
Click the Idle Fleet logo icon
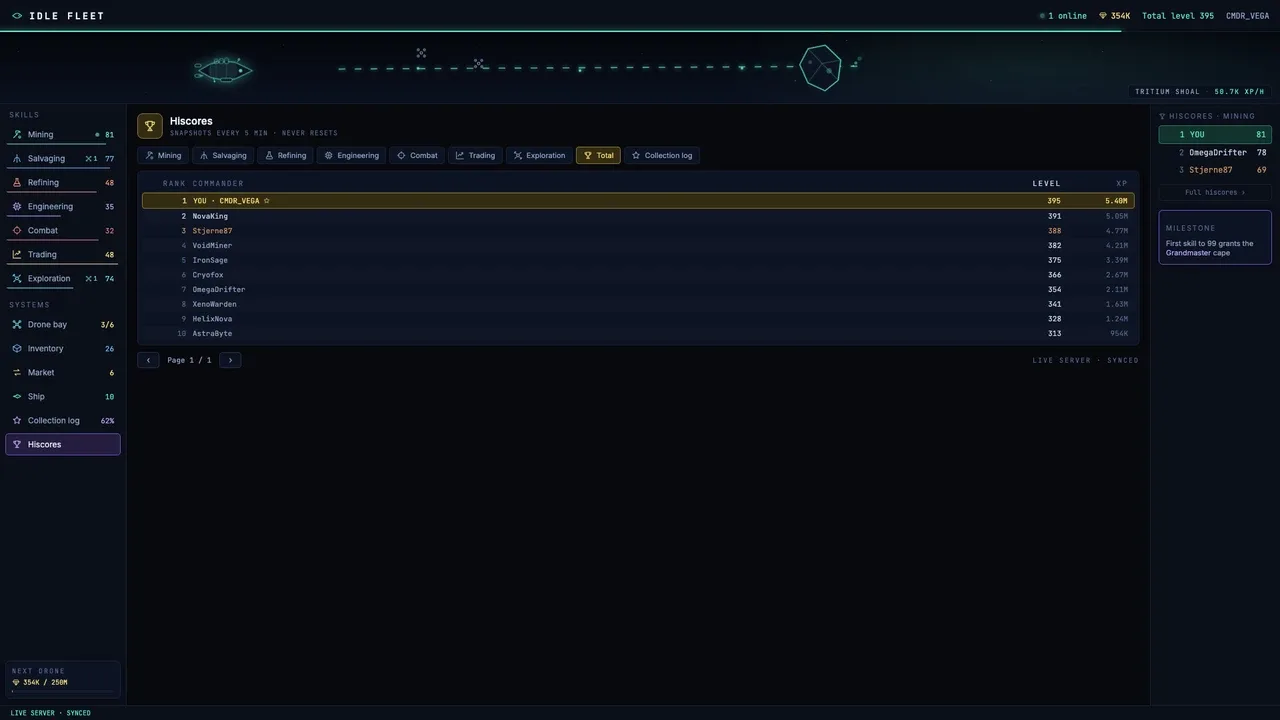17,16
